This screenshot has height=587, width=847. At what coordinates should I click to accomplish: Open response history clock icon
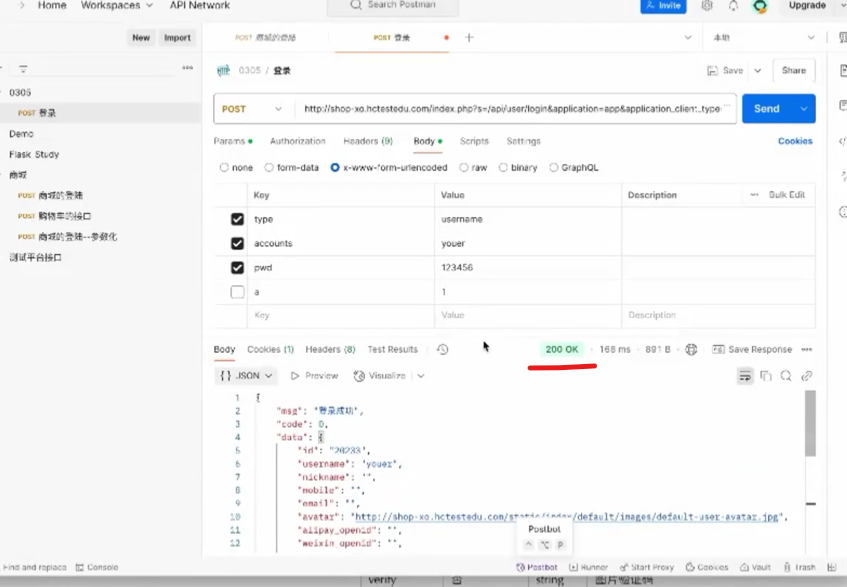442,349
